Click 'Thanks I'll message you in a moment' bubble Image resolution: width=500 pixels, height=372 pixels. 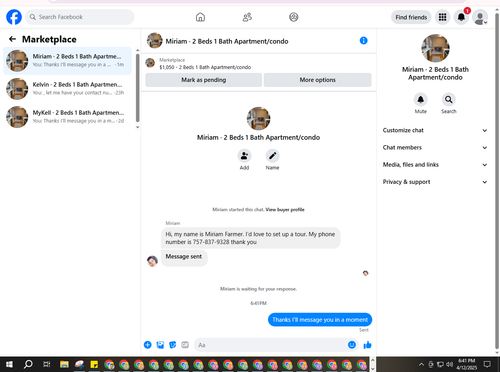(320, 320)
